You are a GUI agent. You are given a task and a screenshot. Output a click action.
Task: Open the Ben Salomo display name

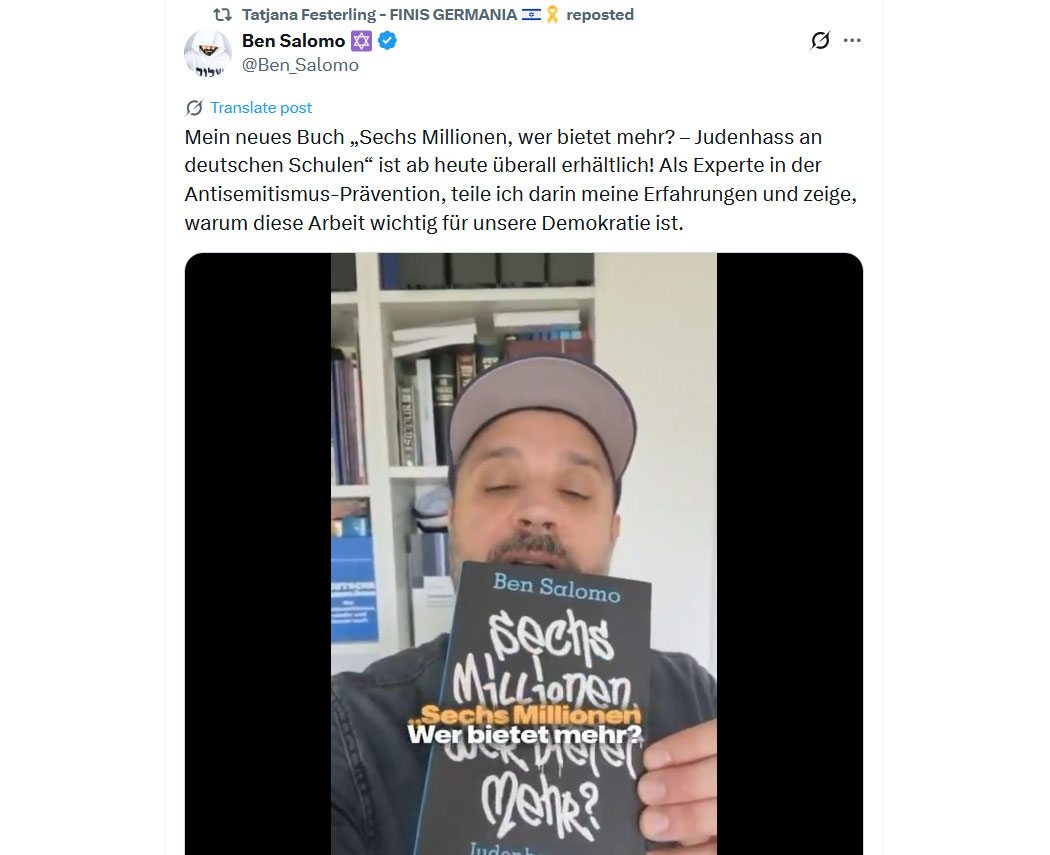coord(293,41)
